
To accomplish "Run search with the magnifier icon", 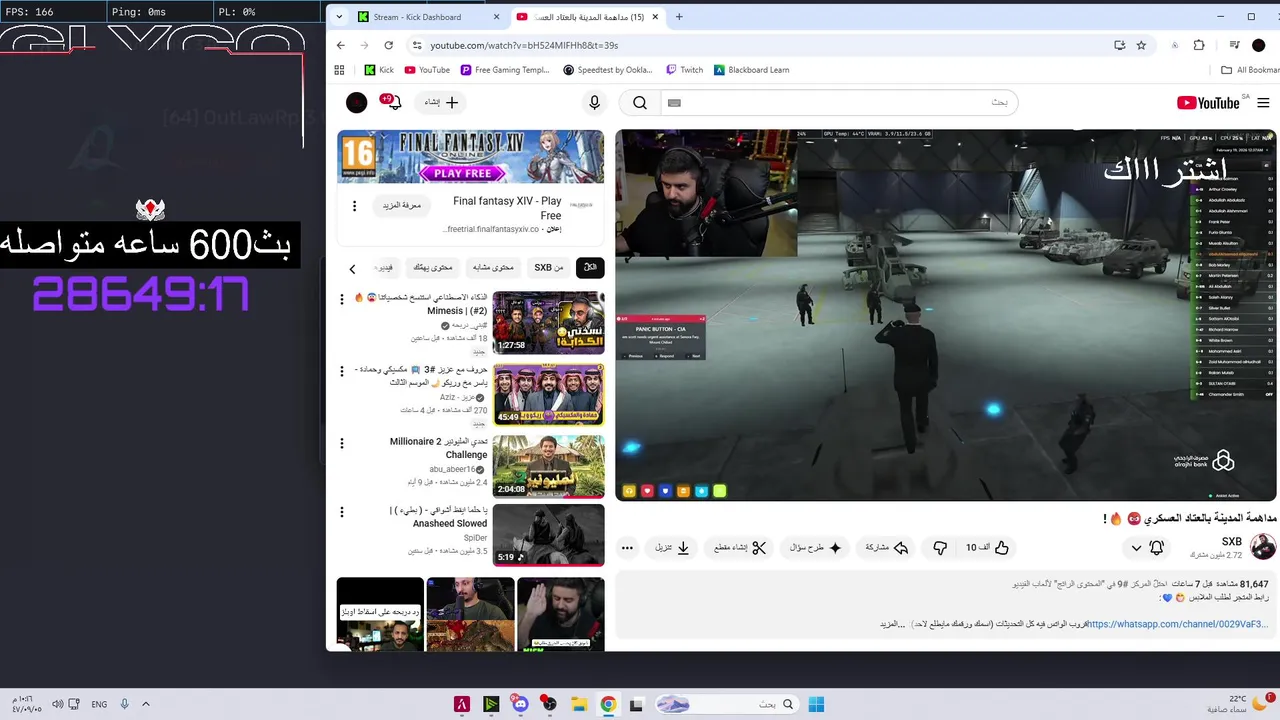I will [x=640, y=103].
